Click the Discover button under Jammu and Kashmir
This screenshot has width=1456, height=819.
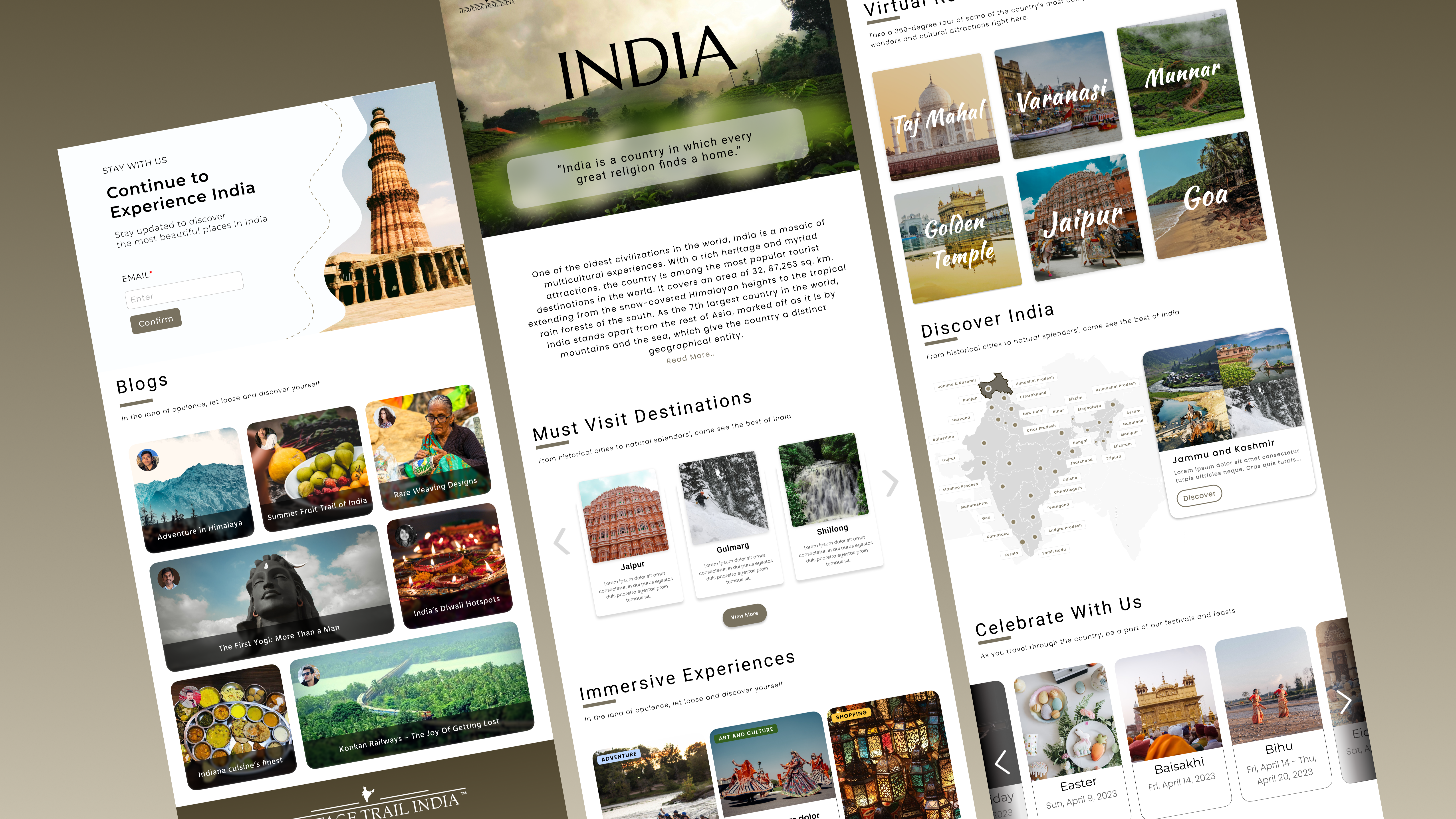point(1199,496)
